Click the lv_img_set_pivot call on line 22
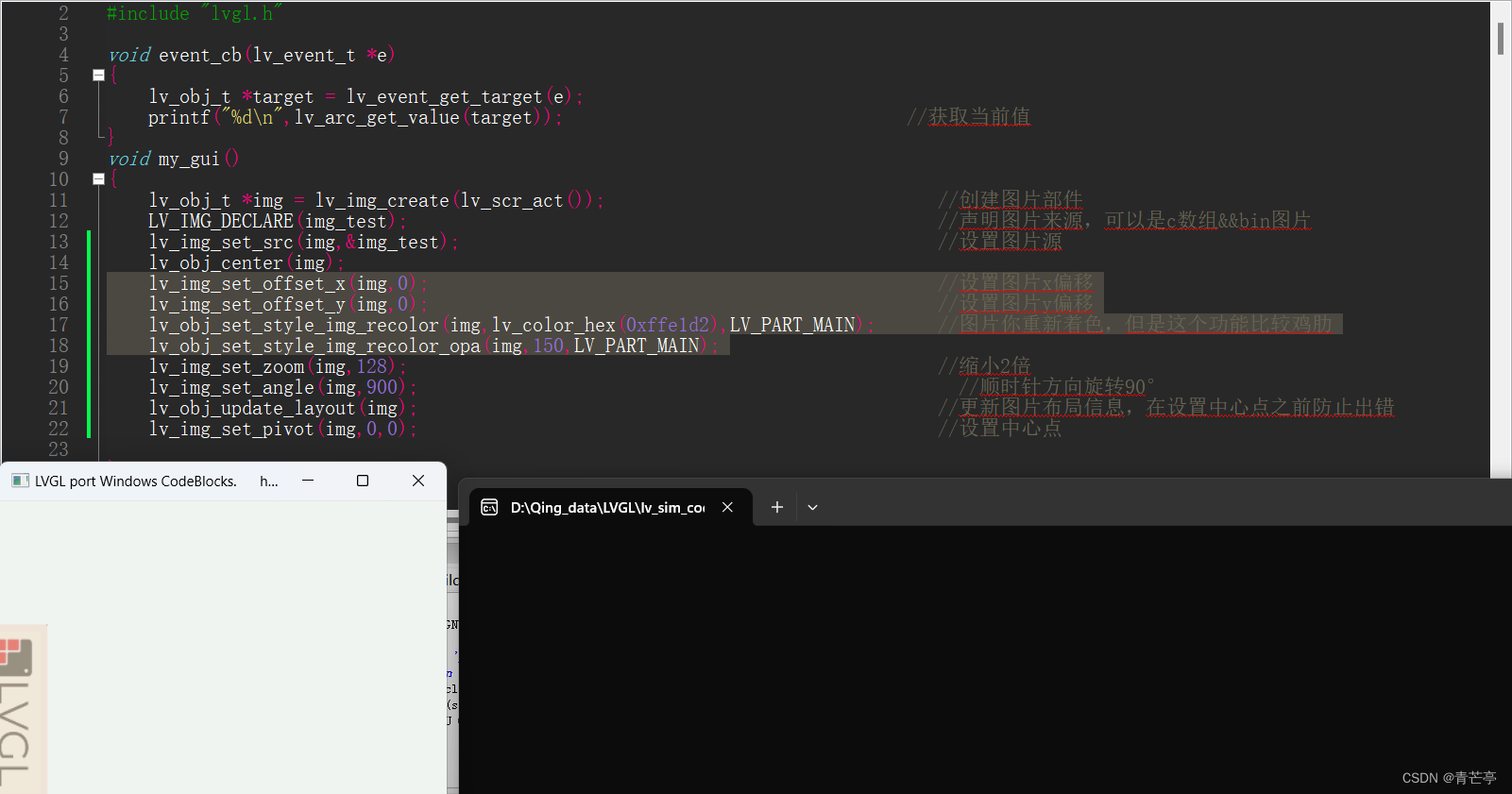 (x=282, y=429)
